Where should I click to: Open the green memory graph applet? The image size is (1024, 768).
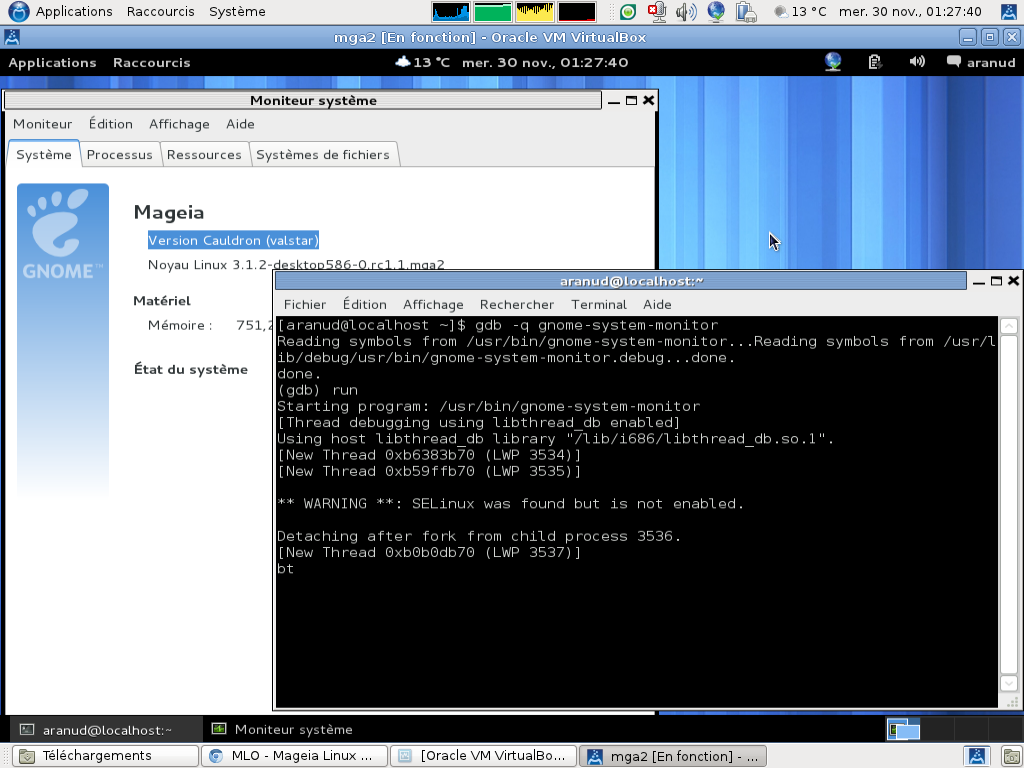click(492, 12)
